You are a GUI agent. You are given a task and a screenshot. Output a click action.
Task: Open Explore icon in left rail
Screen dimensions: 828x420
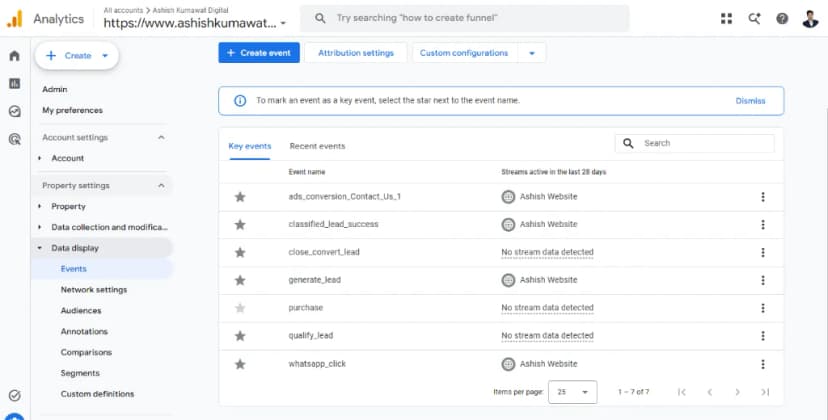click(15, 111)
